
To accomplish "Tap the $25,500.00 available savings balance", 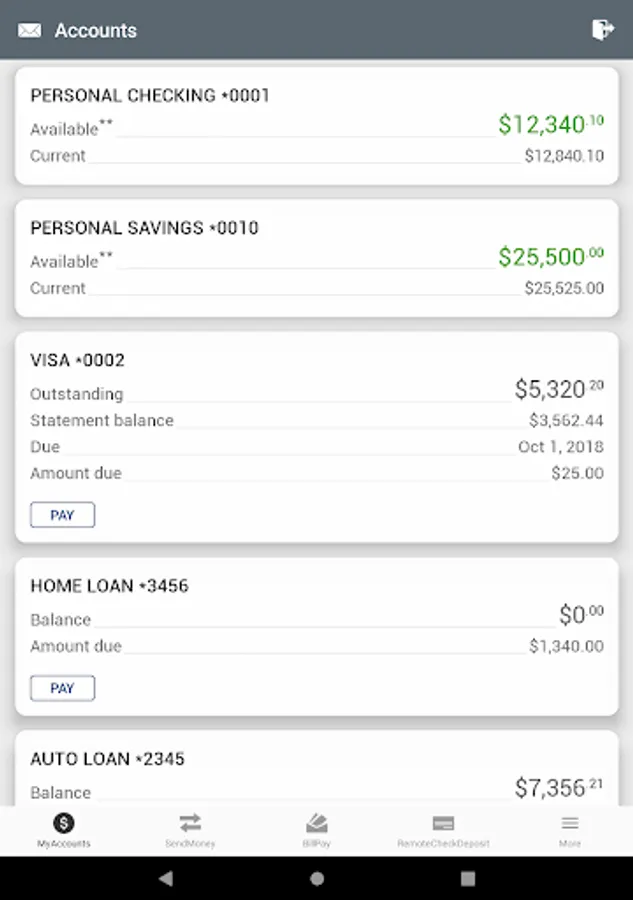I will coord(550,257).
